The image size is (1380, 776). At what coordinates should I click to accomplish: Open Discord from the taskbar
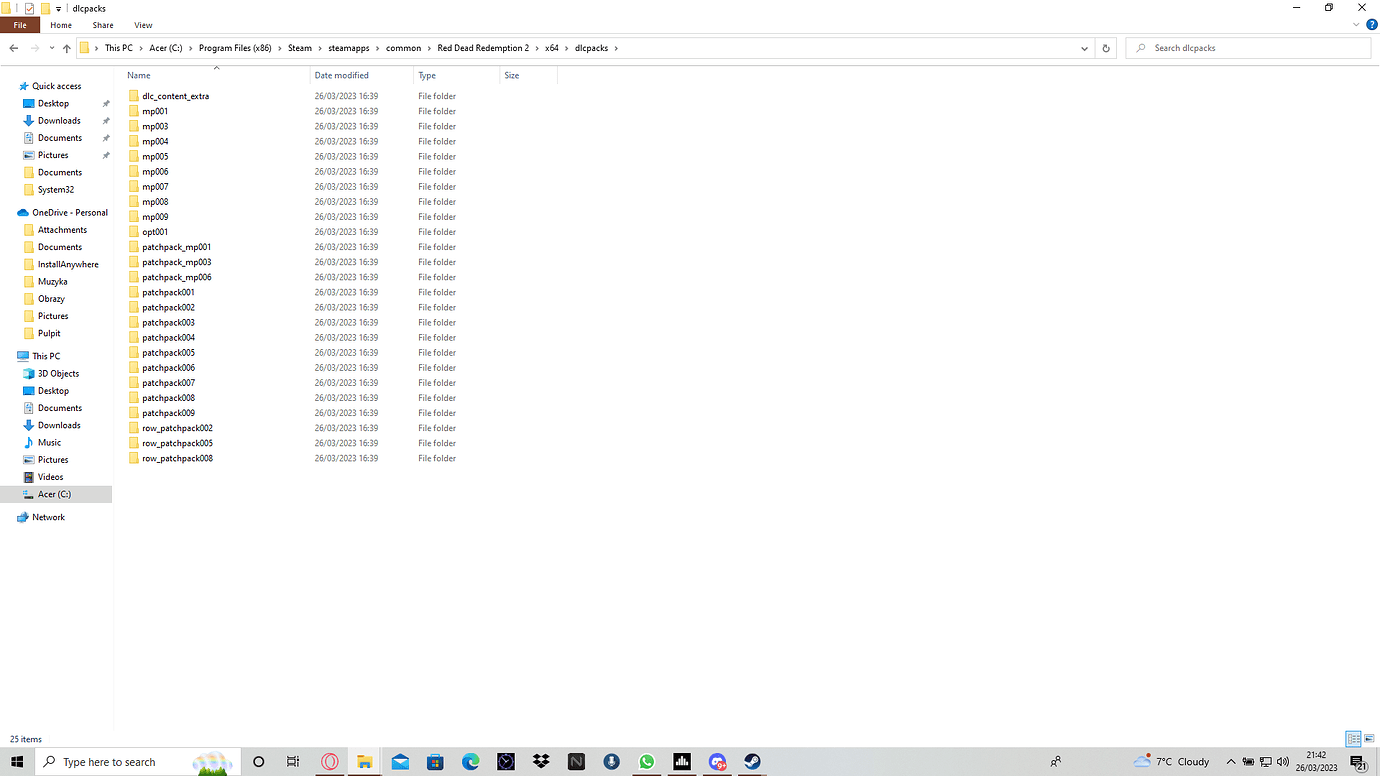tap(717, 762)
